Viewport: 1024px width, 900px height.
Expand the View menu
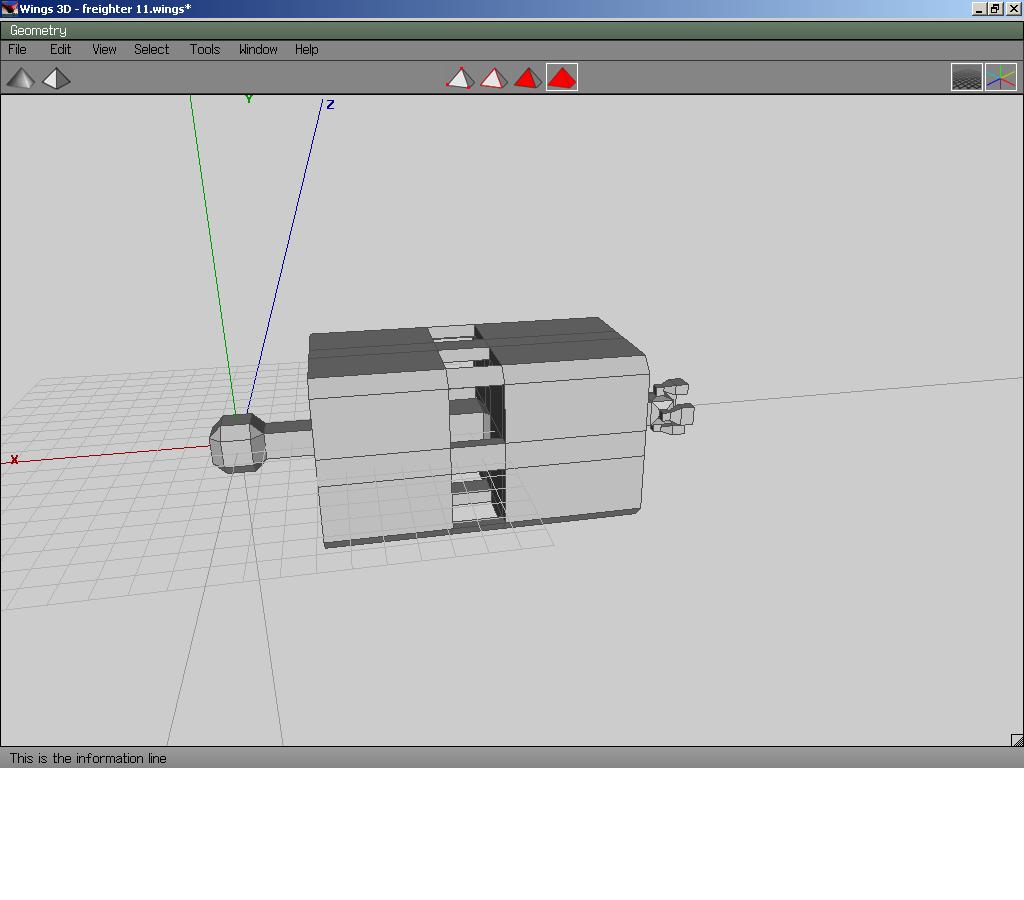[104, 49]
